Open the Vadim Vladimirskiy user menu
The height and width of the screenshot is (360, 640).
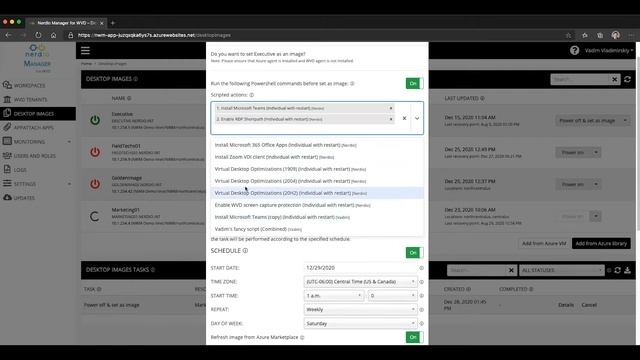[x=609, y=51]
